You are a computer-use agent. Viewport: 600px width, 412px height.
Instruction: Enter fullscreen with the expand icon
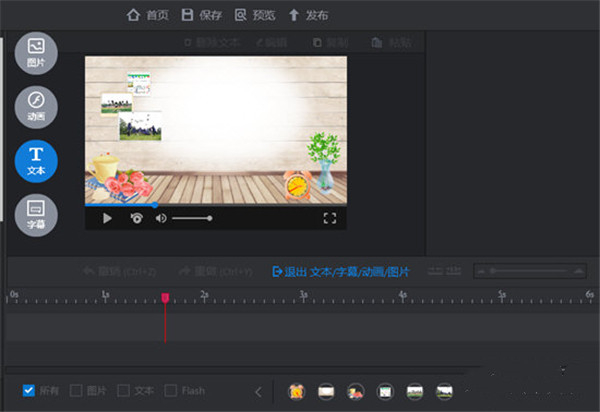[x=329, y=218]
